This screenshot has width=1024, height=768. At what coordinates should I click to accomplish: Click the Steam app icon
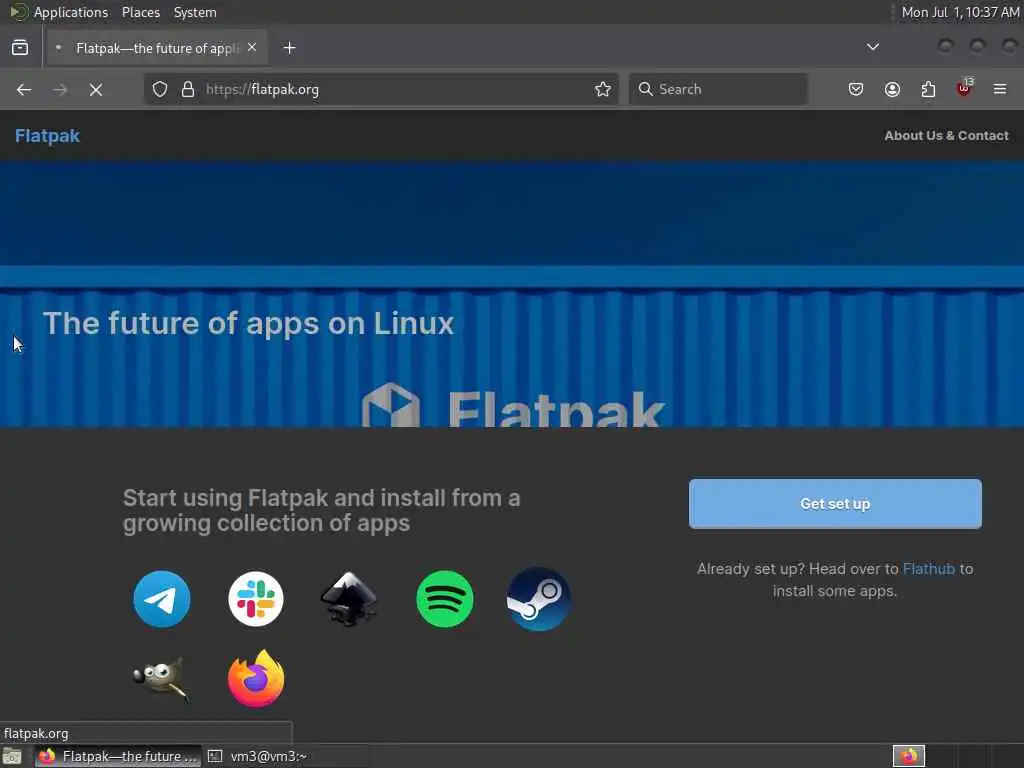(x=538, y=599)
